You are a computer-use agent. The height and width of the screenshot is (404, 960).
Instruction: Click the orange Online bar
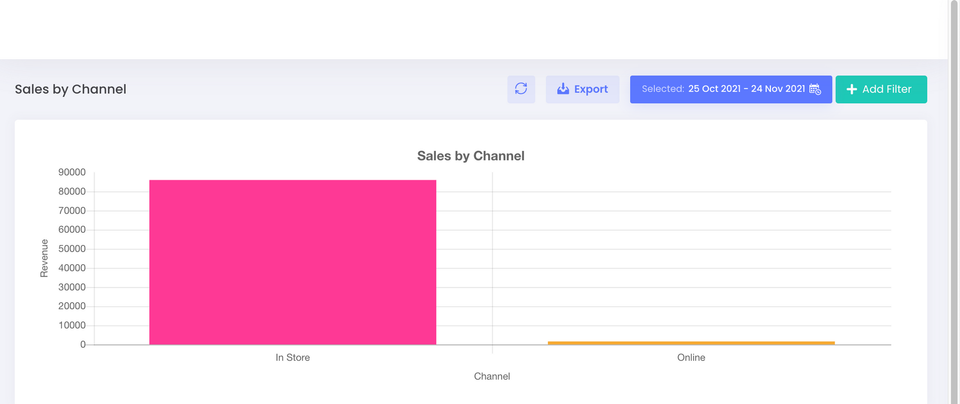click(x=691, y=343)
